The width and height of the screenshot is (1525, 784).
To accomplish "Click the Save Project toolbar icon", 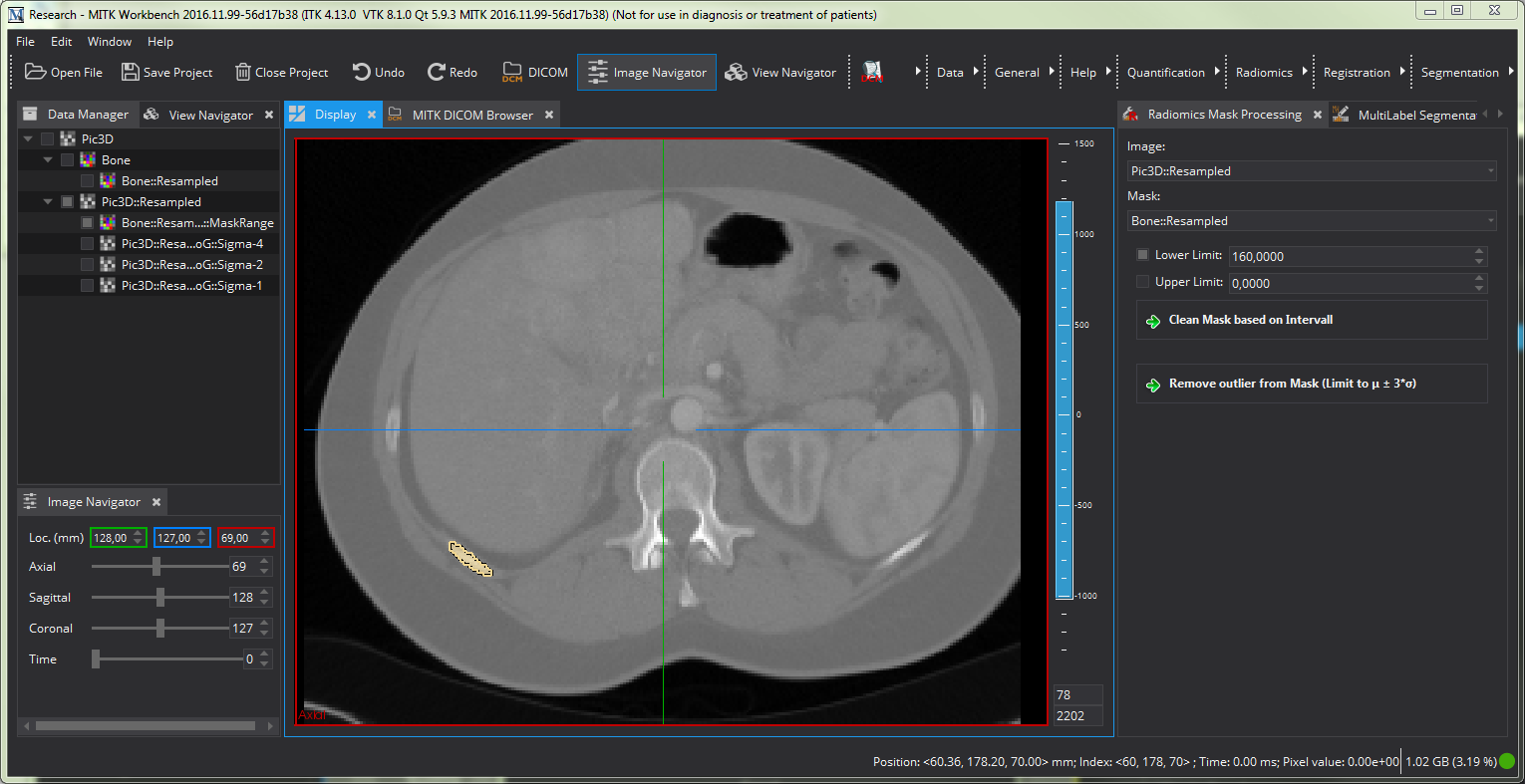I will (x=130, y=72).
